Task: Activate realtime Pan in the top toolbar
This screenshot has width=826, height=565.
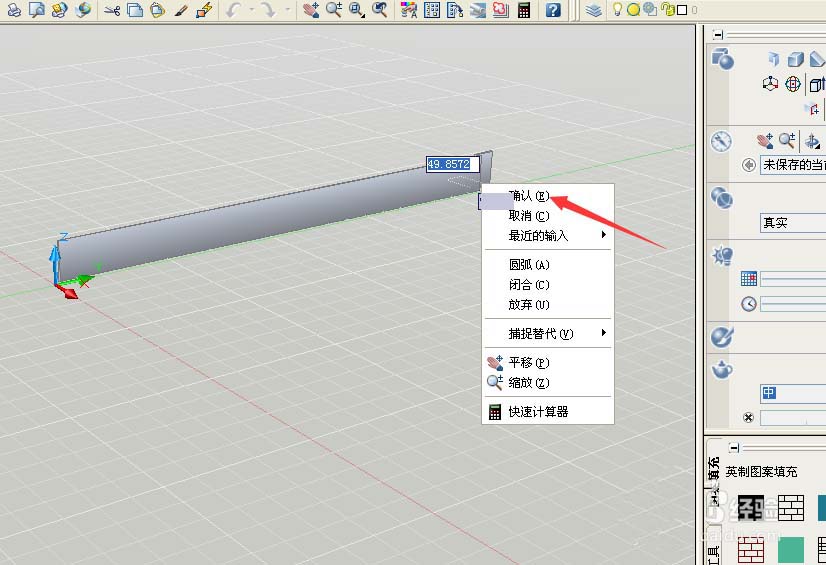Action: (x=311, y=9)
